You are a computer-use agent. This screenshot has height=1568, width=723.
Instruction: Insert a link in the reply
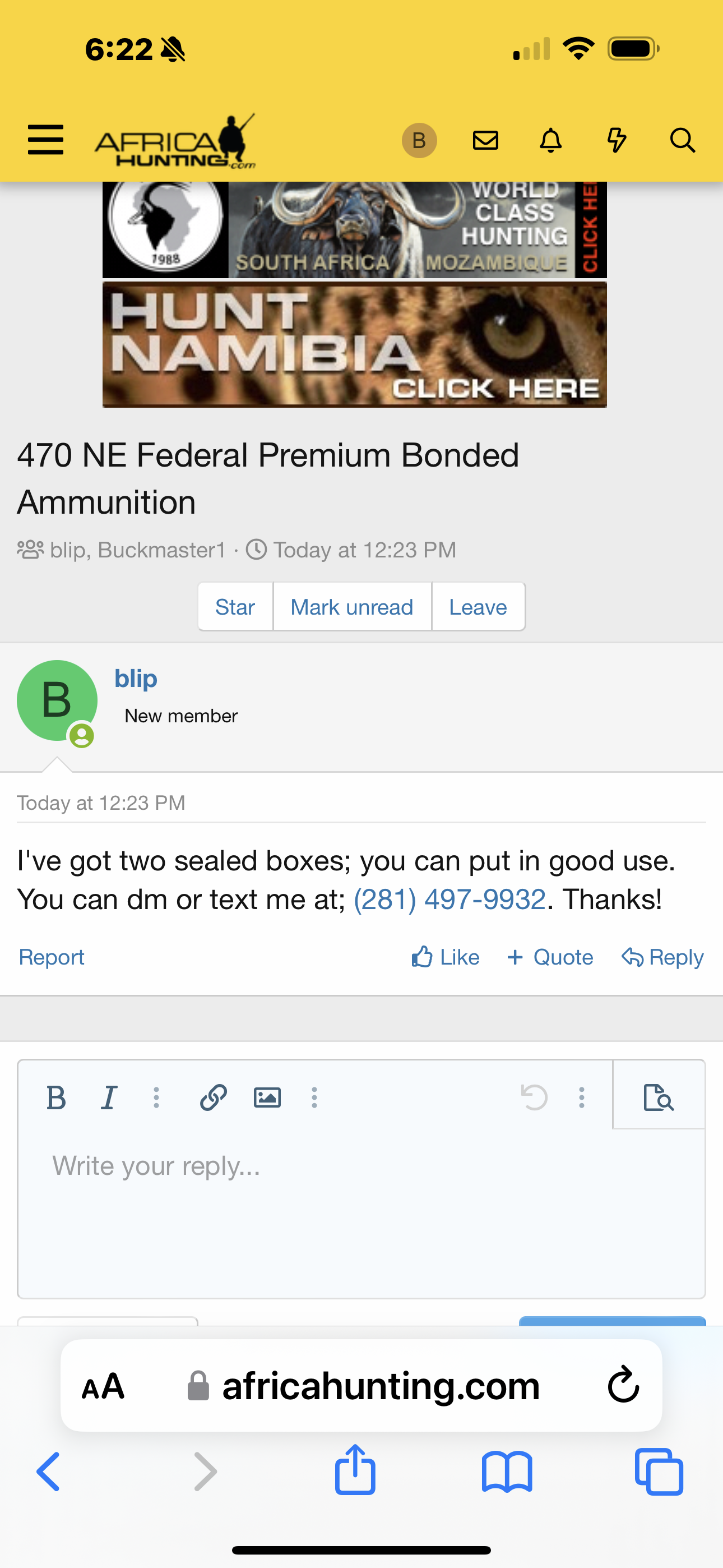pyautogui.click(x=214, y=1098)
